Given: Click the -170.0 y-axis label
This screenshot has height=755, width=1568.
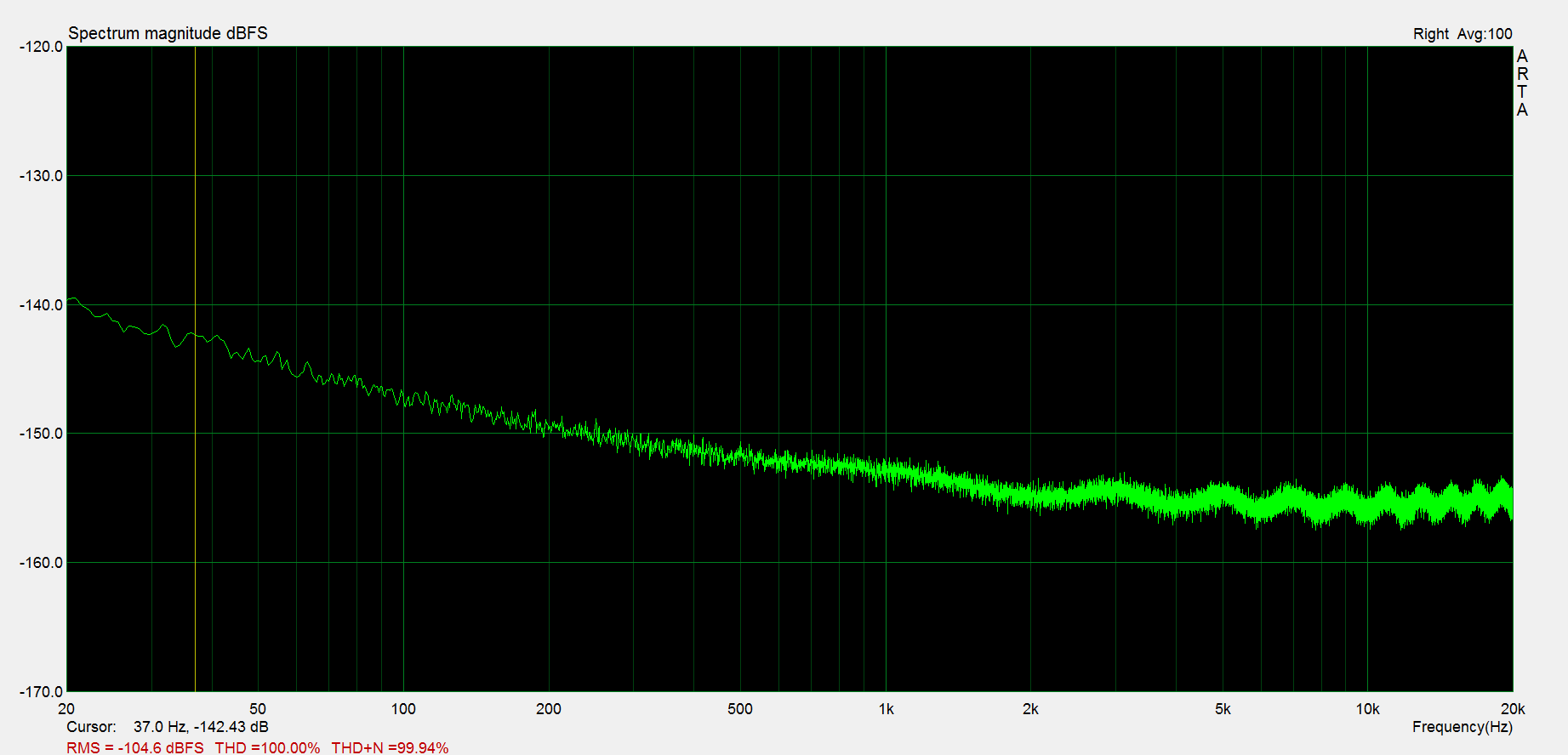Looking at the screenshot, I should coord(41,692).
